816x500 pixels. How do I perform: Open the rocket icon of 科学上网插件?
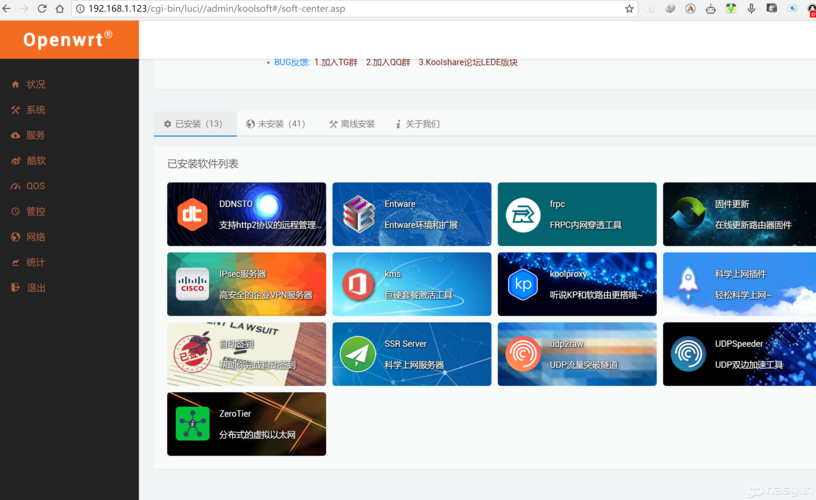pyautogui.click(x=688, y=283)
